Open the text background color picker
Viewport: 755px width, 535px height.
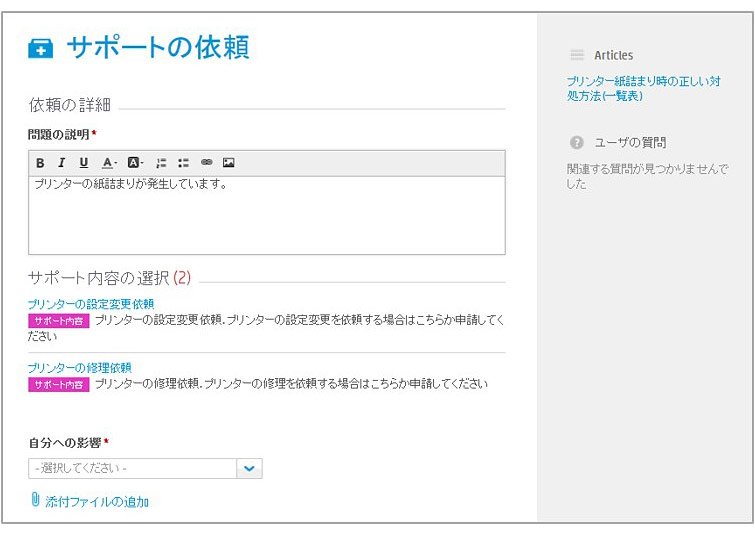[135, 163]
